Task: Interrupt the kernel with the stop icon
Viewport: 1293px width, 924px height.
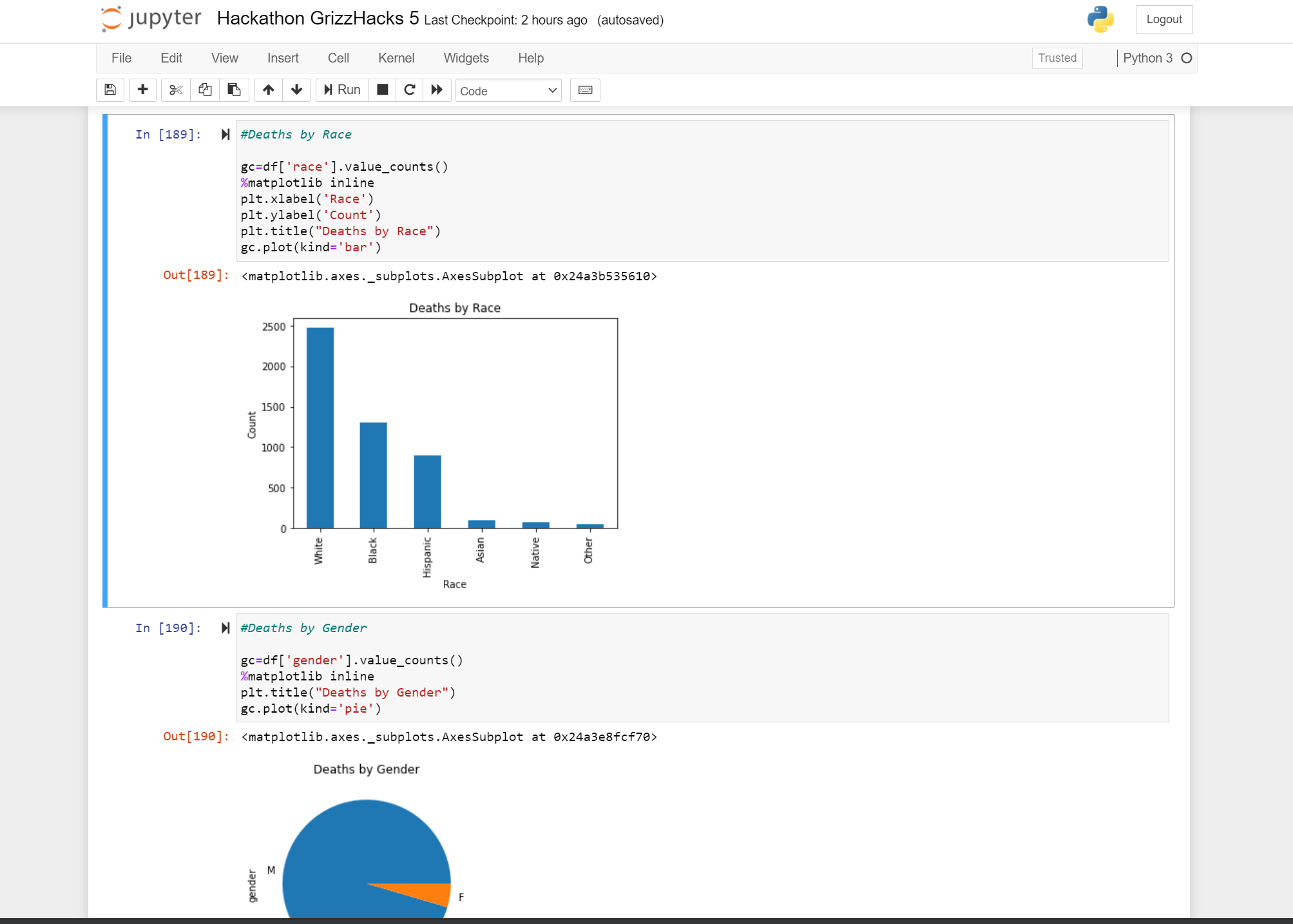Action: (383, 90)
